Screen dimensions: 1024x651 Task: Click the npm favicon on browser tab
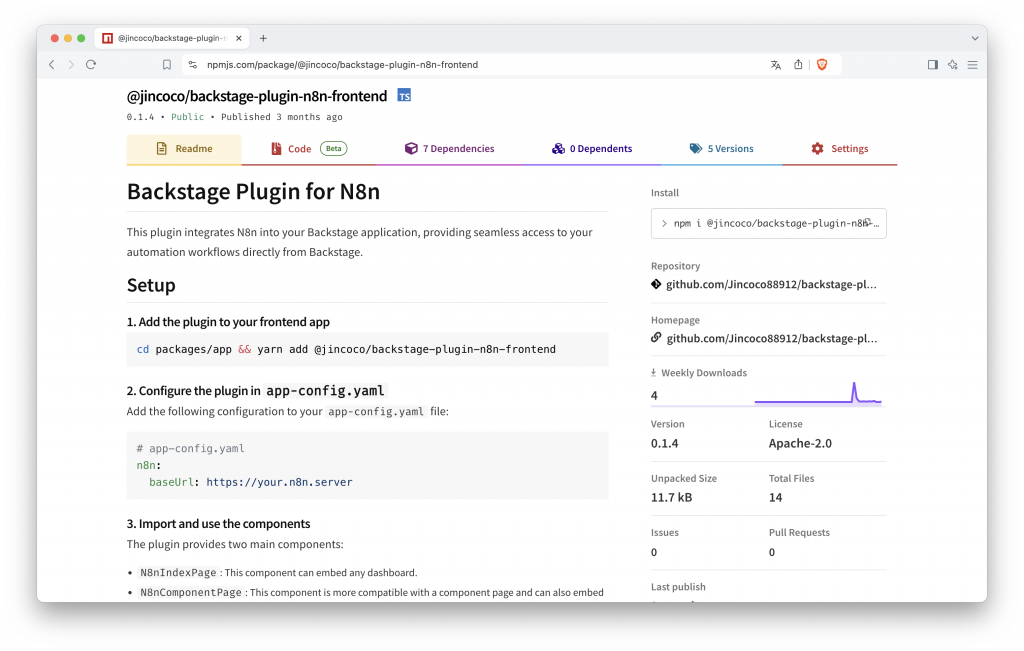point(108,39)
